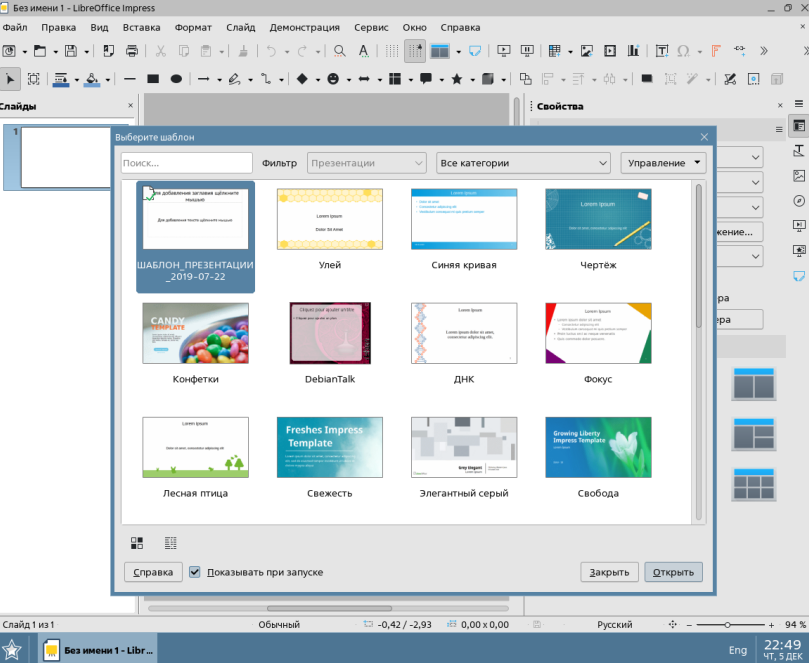
Task: Close the Слайды panel
Action: tap(131, 105)
